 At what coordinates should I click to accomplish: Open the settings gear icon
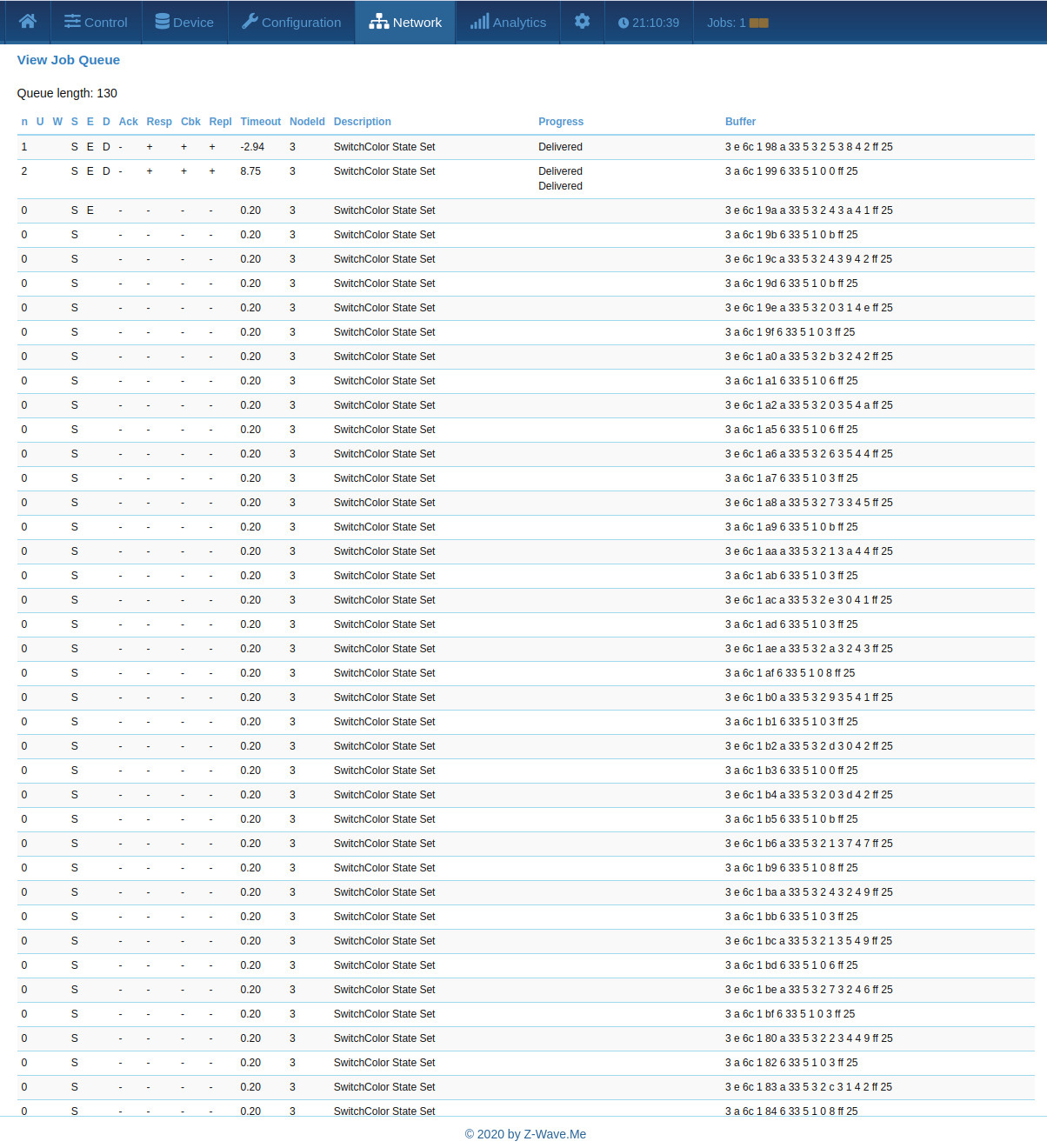582,22
